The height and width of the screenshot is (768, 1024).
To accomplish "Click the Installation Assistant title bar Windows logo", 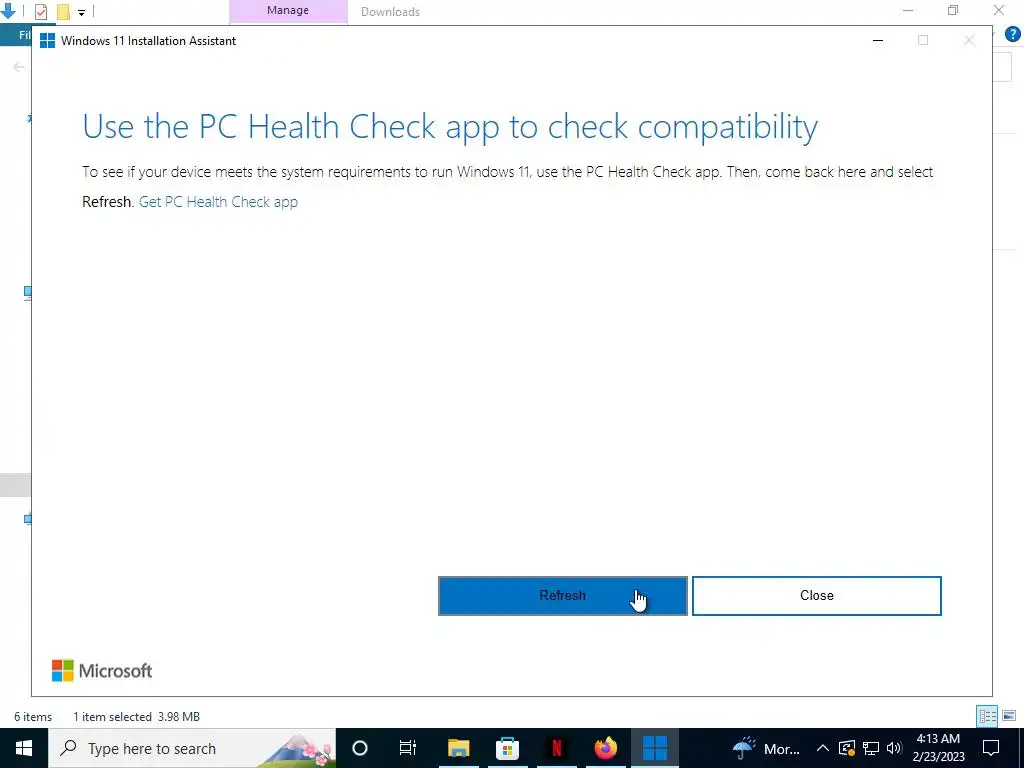I will [x=47, y=40].
